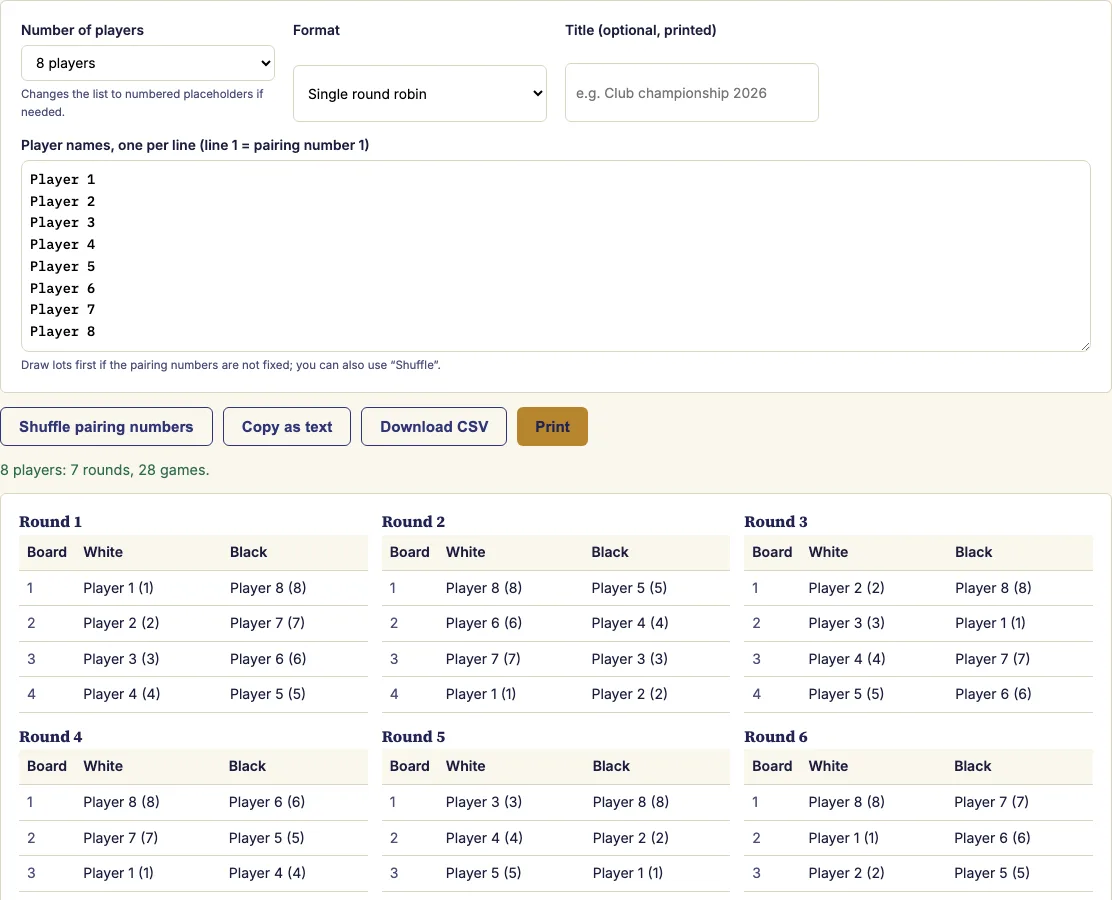This screenshot has width=1112, height=900.
Task: Click the 'Draw lots first' hint text
Action: (230, 365)
